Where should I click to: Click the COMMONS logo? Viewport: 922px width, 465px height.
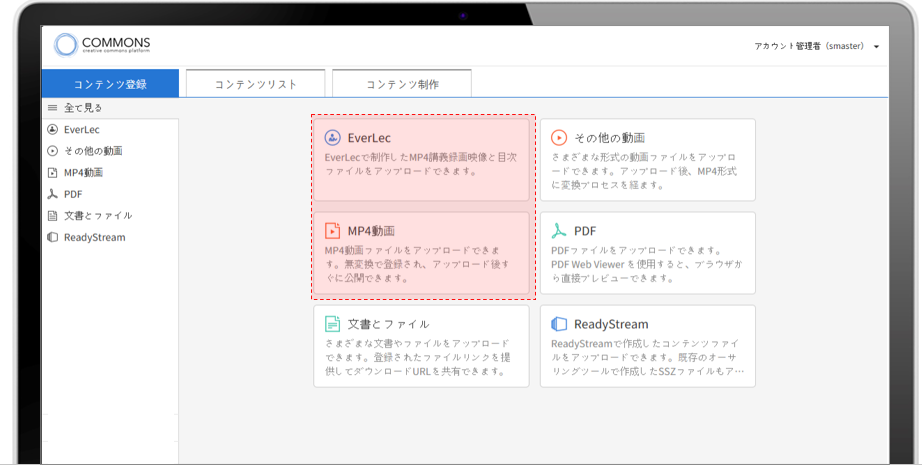pyautogui.click(x=103, y=45)
